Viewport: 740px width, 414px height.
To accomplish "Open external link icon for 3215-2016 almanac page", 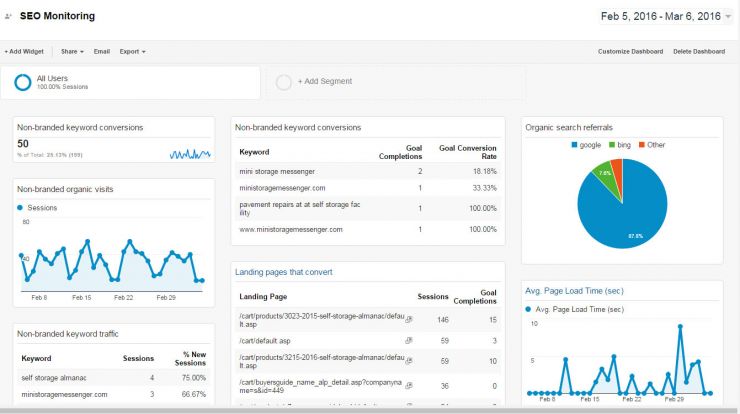I will point(409,361).
